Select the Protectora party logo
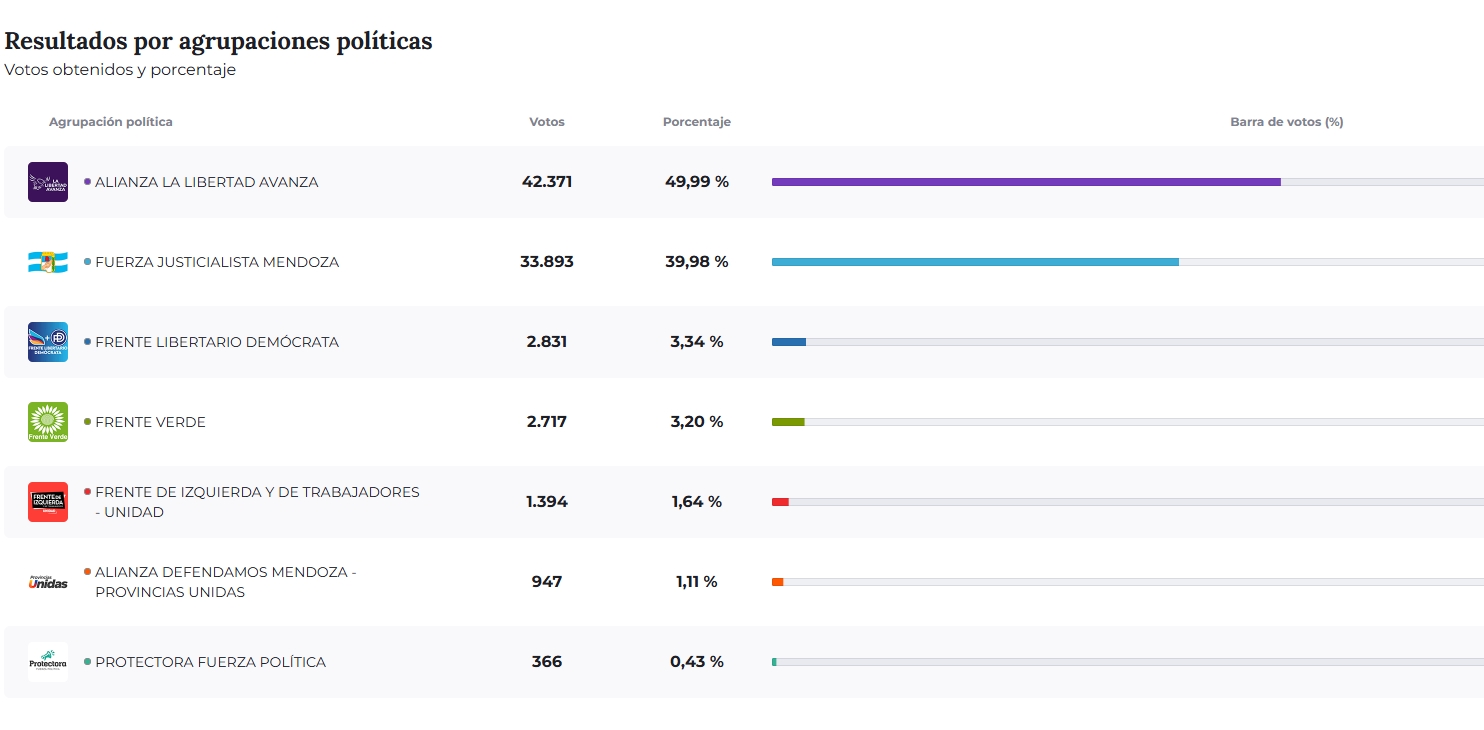The height and width of the screenshot is (730, 1484). 48,662
